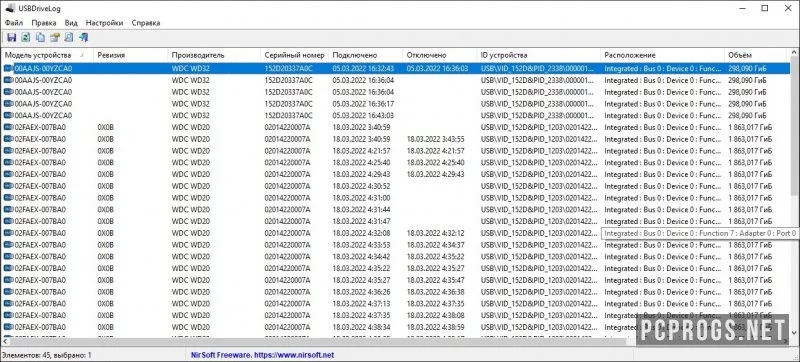Click drive icon of row connected 18.03.2022 4:36:26
This screenshot has width=800, height=362.
[9, 292]
